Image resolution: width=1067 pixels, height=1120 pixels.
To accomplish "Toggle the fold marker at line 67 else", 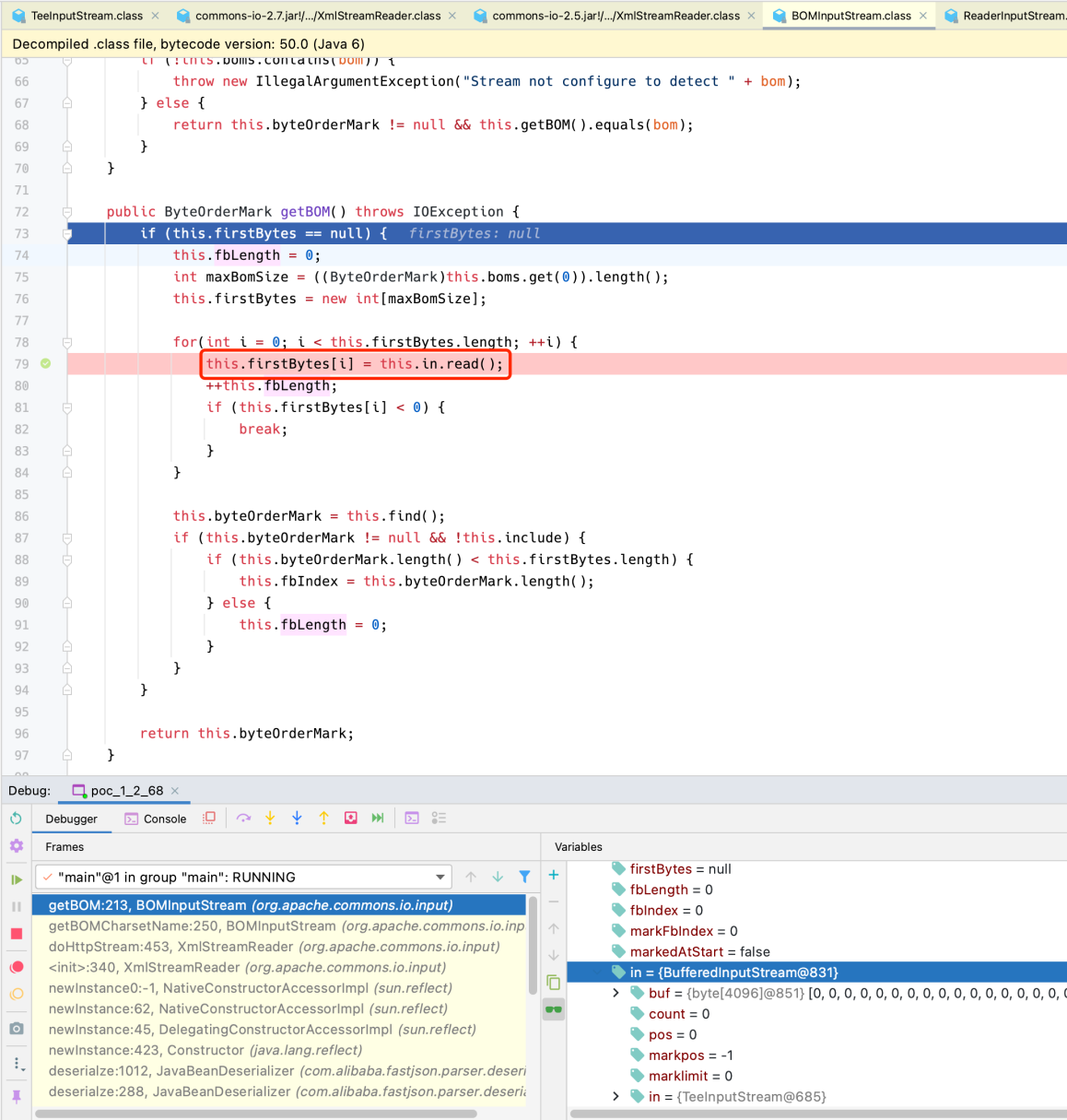I will [x=67, y=103].
